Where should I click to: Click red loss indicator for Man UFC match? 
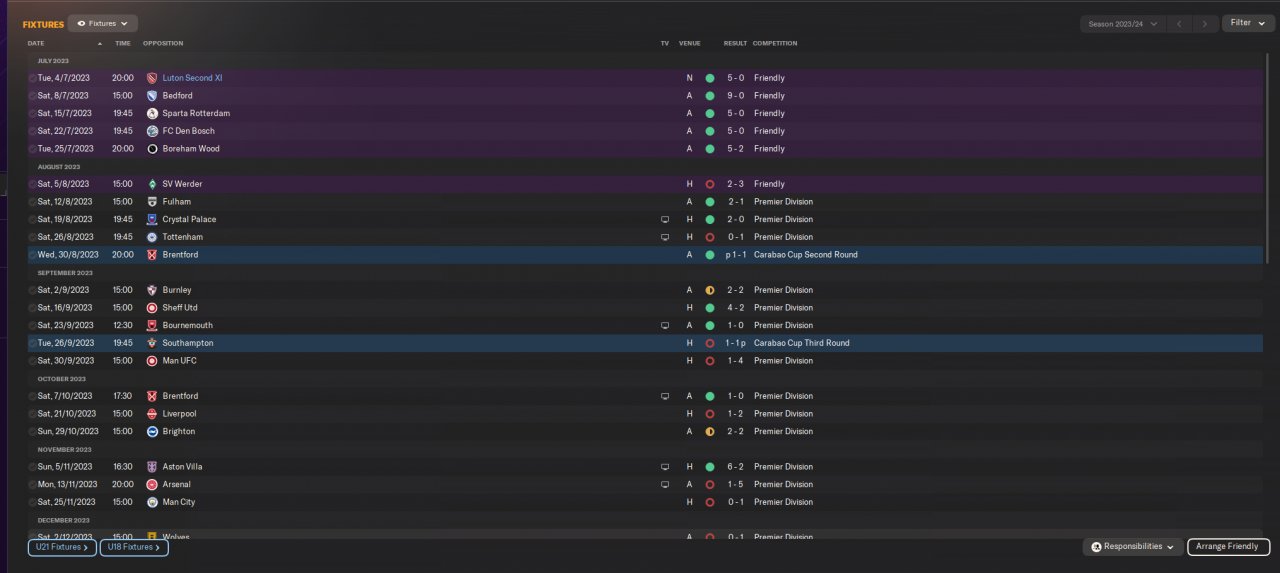coord(709,361)
